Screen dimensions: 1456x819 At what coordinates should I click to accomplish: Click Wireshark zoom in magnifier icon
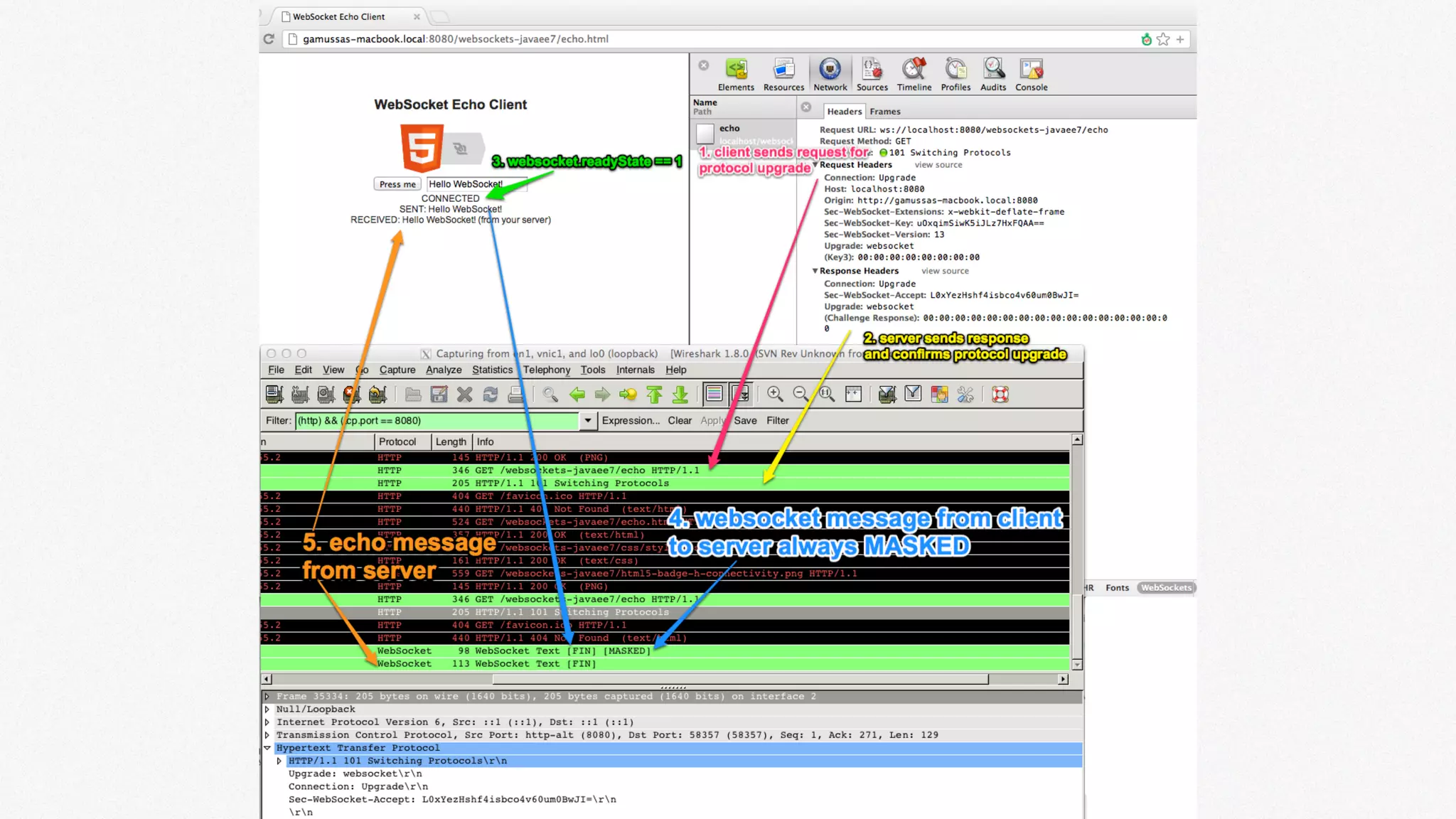775,394
